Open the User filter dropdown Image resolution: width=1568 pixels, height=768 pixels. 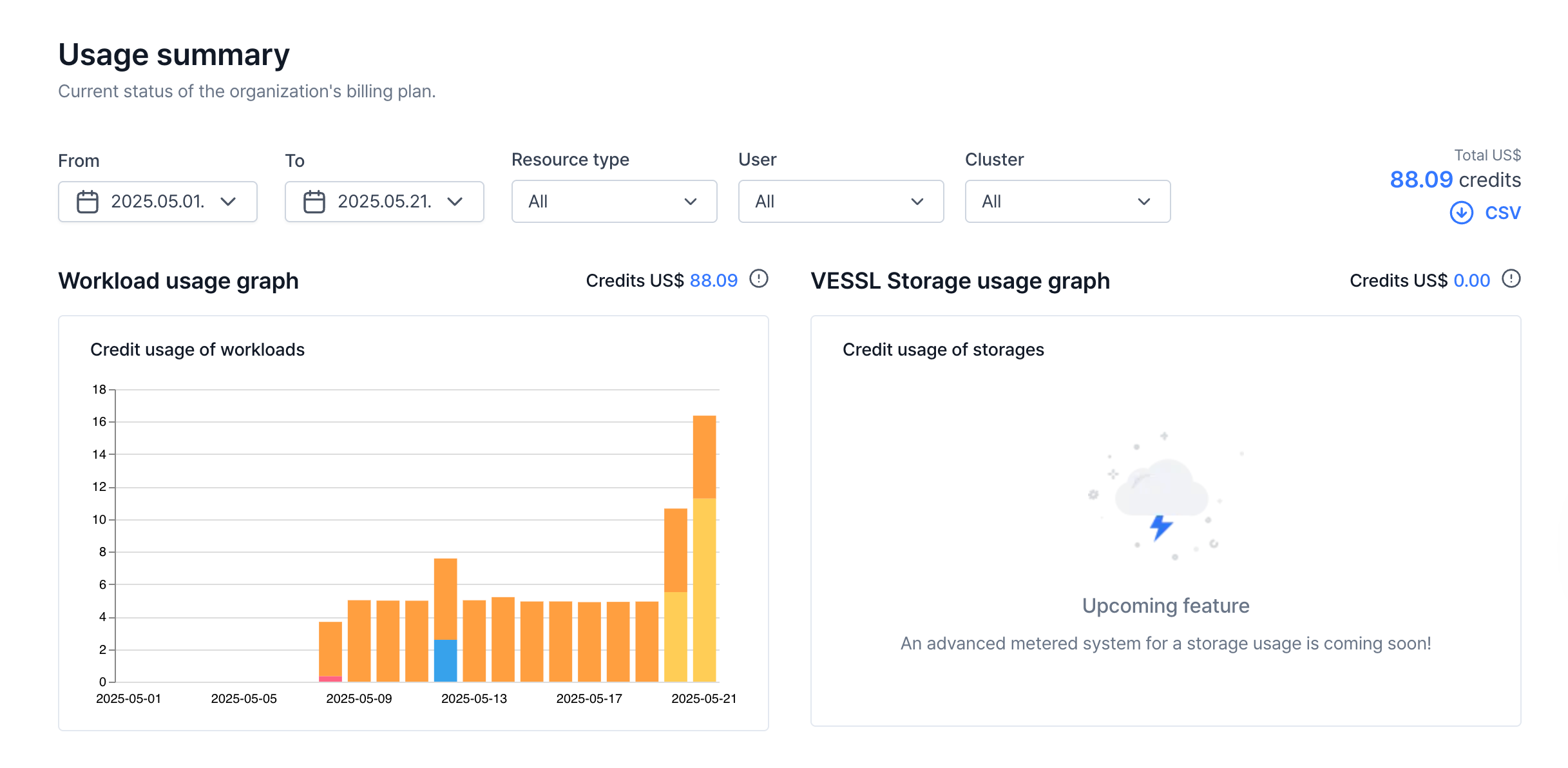tap(841, 202)
